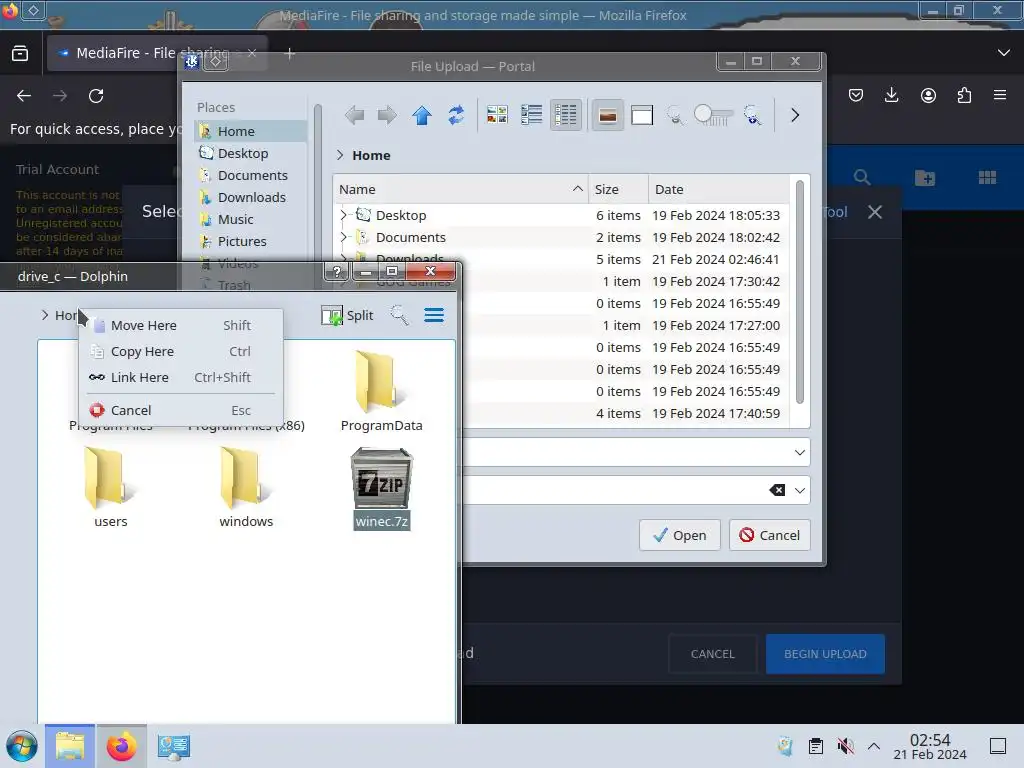Image resolution: width=1024 pixels, height=768 pixels.
Task: Select the winec.7z archive in Dolphin
Action: pos(381,488)
